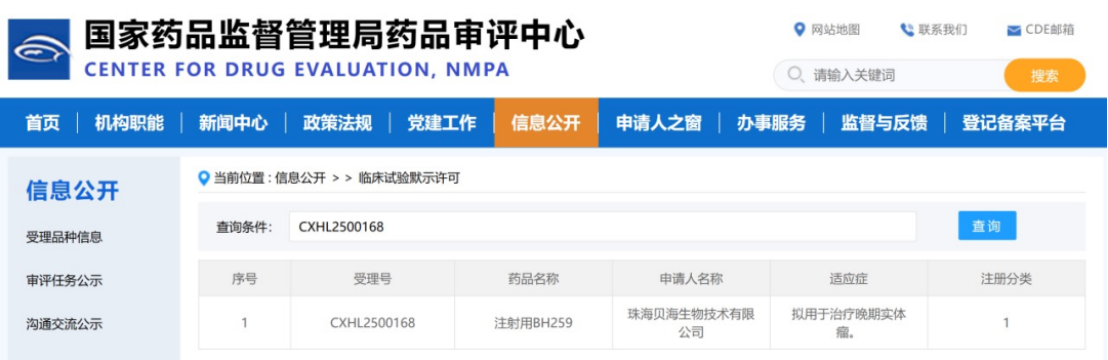The image size is (1108, 360).
Task: Click the 注射用BH259 drug name cell
Action: click(534, 323)
